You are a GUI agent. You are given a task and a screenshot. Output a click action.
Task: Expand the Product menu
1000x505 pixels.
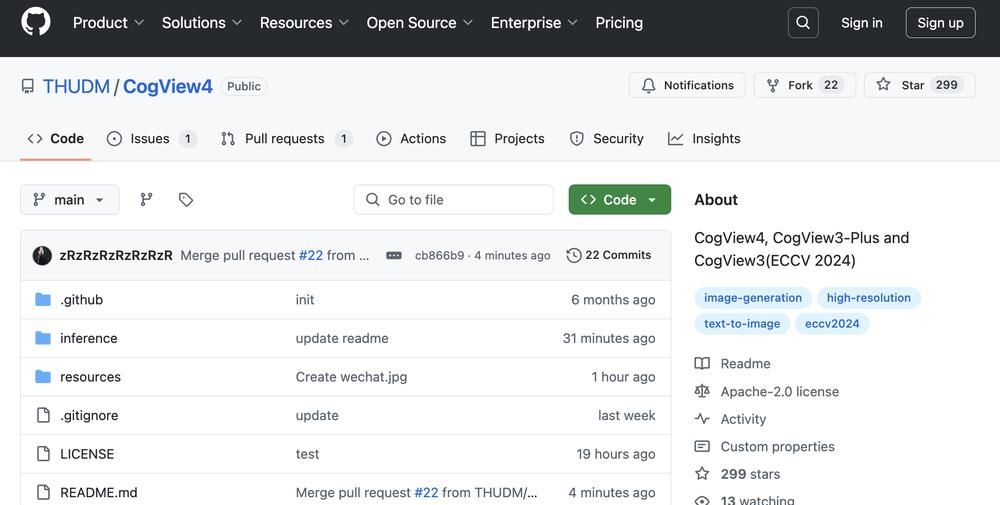[108, 23]
